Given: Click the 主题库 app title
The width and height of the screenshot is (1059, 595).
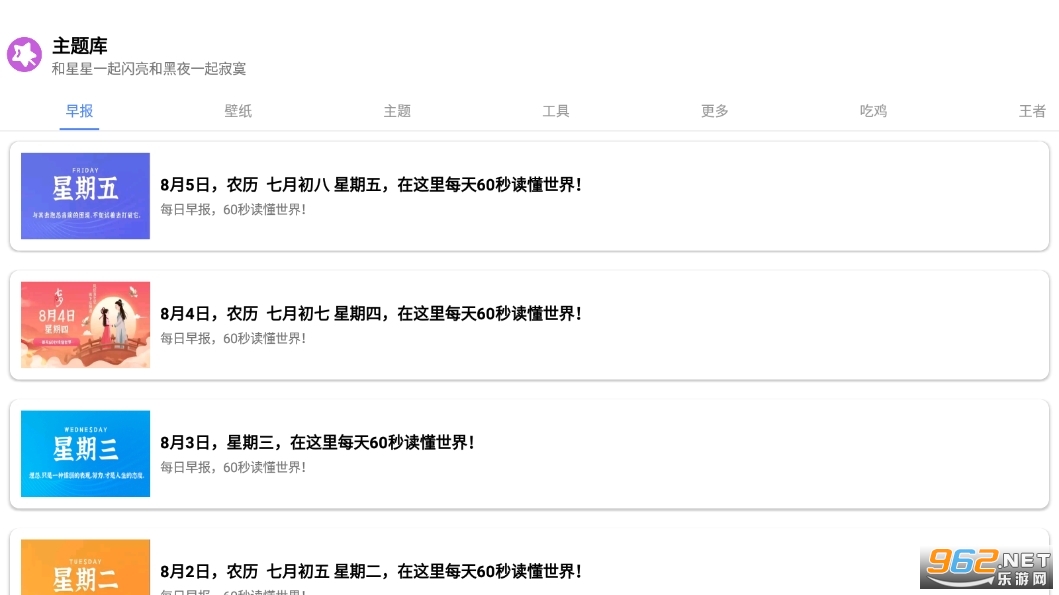Looking at the screenshot, I should pyautogui.click(x=80, y=46).
